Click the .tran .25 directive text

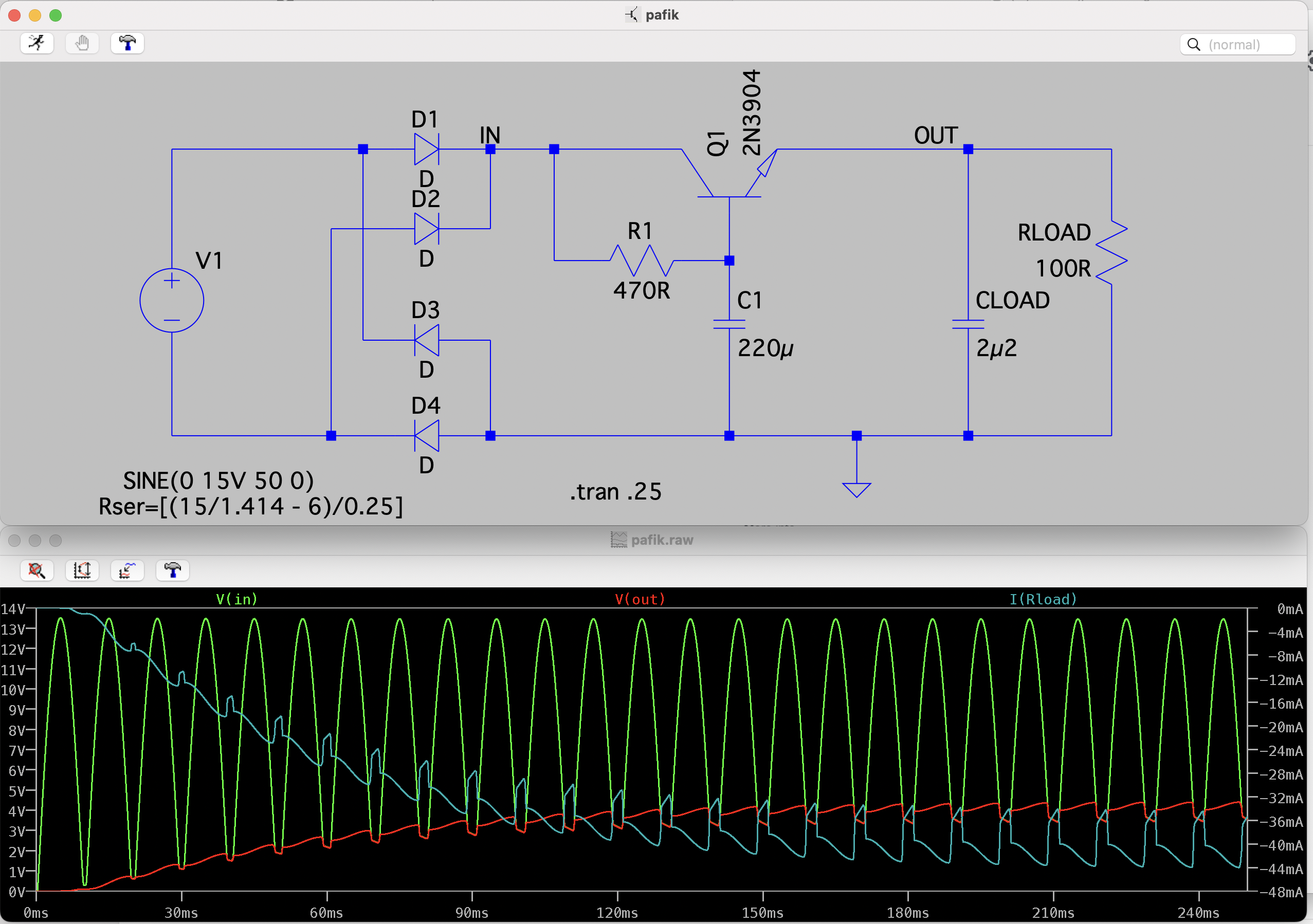(615, 492)
